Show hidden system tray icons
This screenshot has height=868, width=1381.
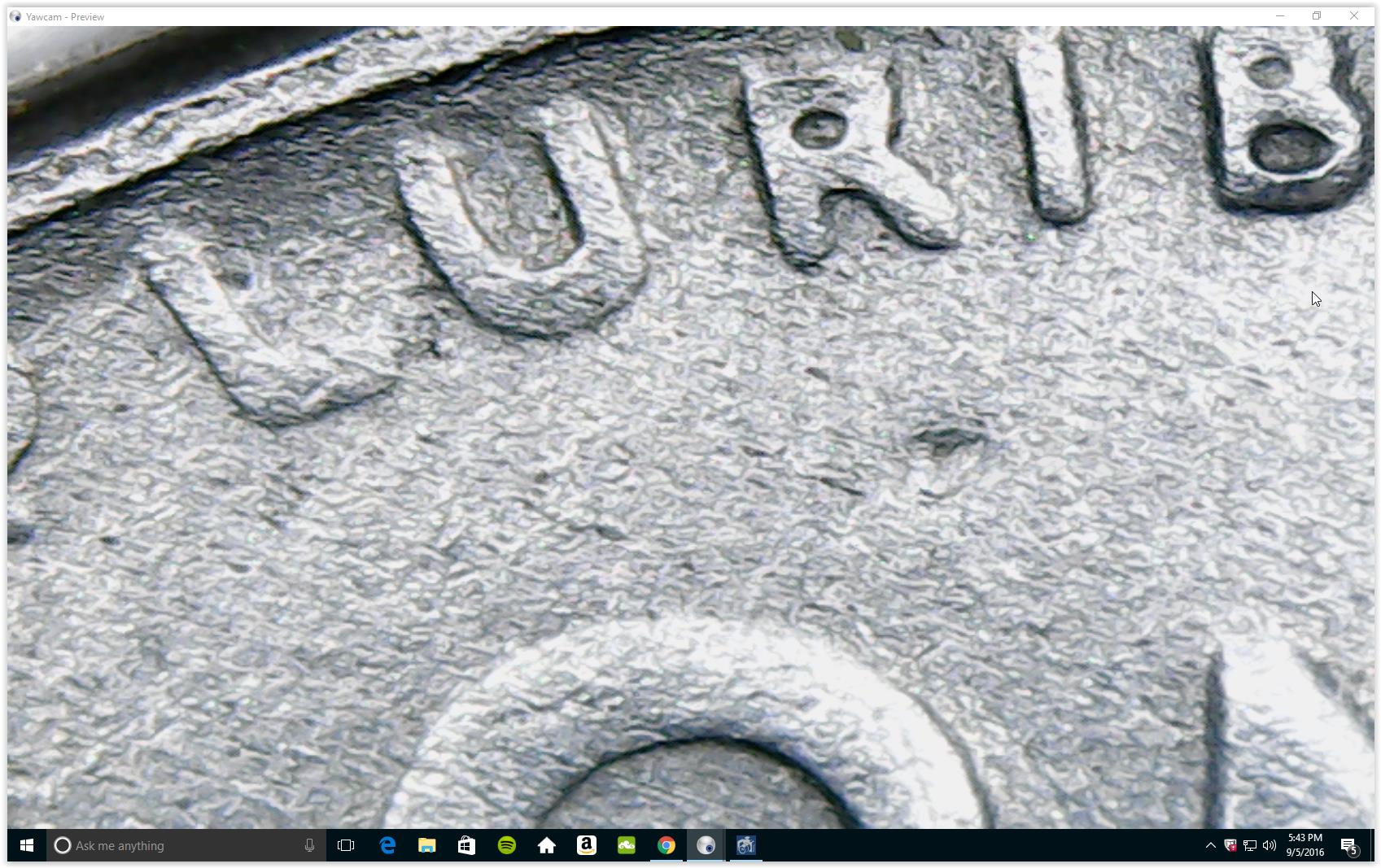coord(1210,845)
